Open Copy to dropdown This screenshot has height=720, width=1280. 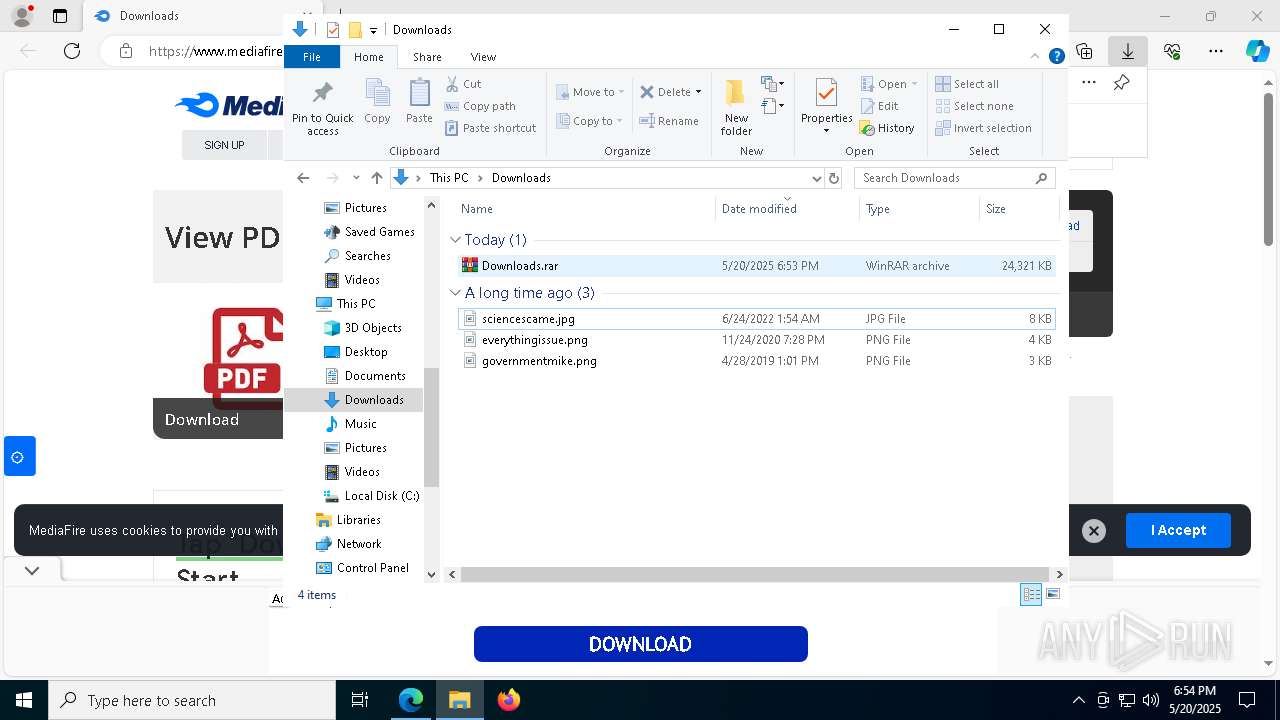click(590, 121)
